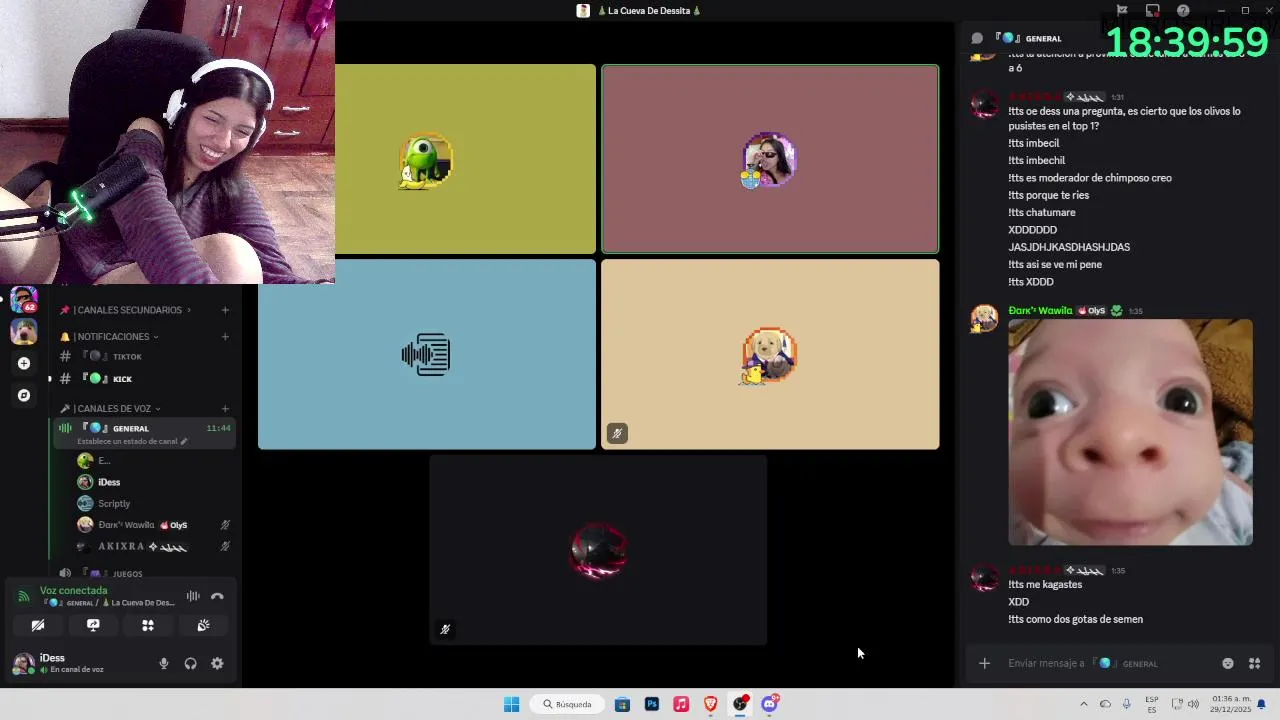Share your screen button
Image resolution: width=1280 pixels, height=720 pixels.
point(93,625)
